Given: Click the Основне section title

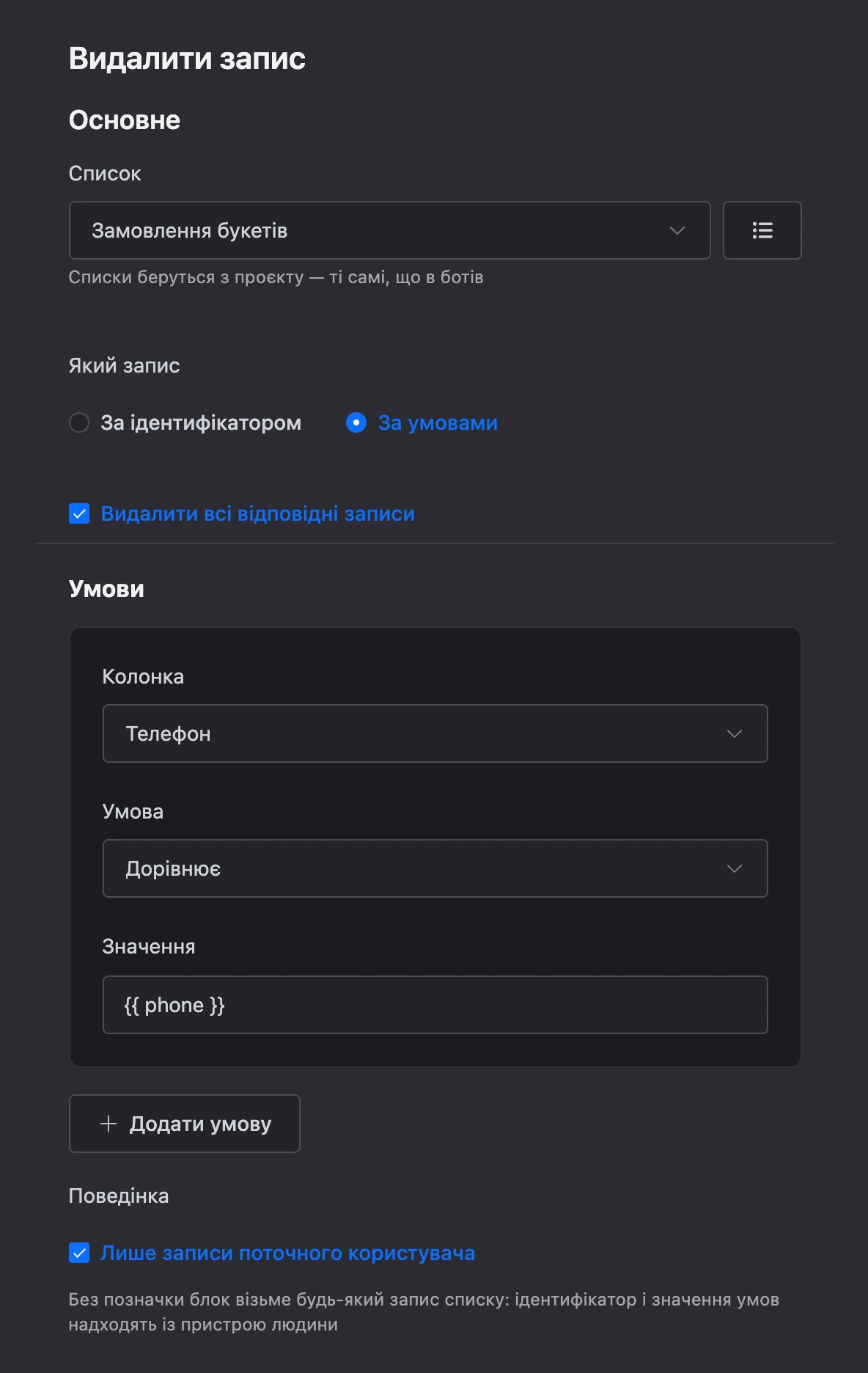Looking at the screenshot, I should 125,120.
